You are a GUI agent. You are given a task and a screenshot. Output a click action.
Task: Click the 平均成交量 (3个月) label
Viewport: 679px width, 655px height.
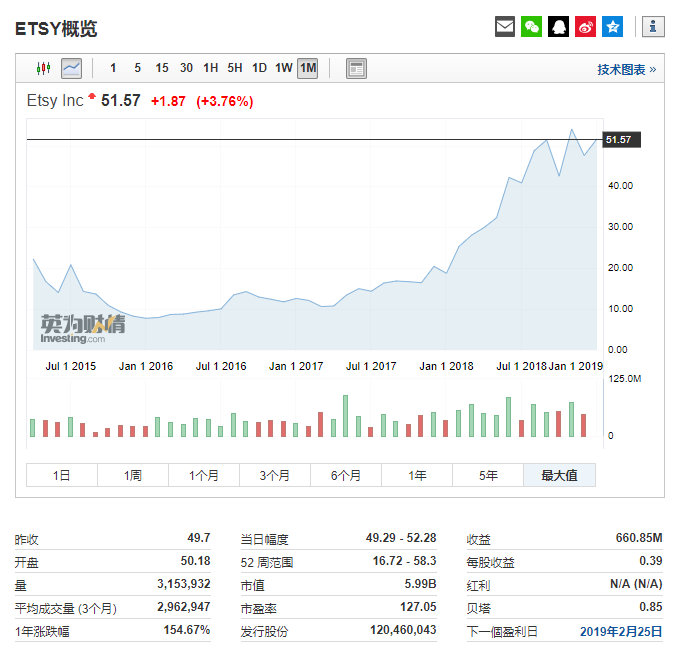click(66, 608)
